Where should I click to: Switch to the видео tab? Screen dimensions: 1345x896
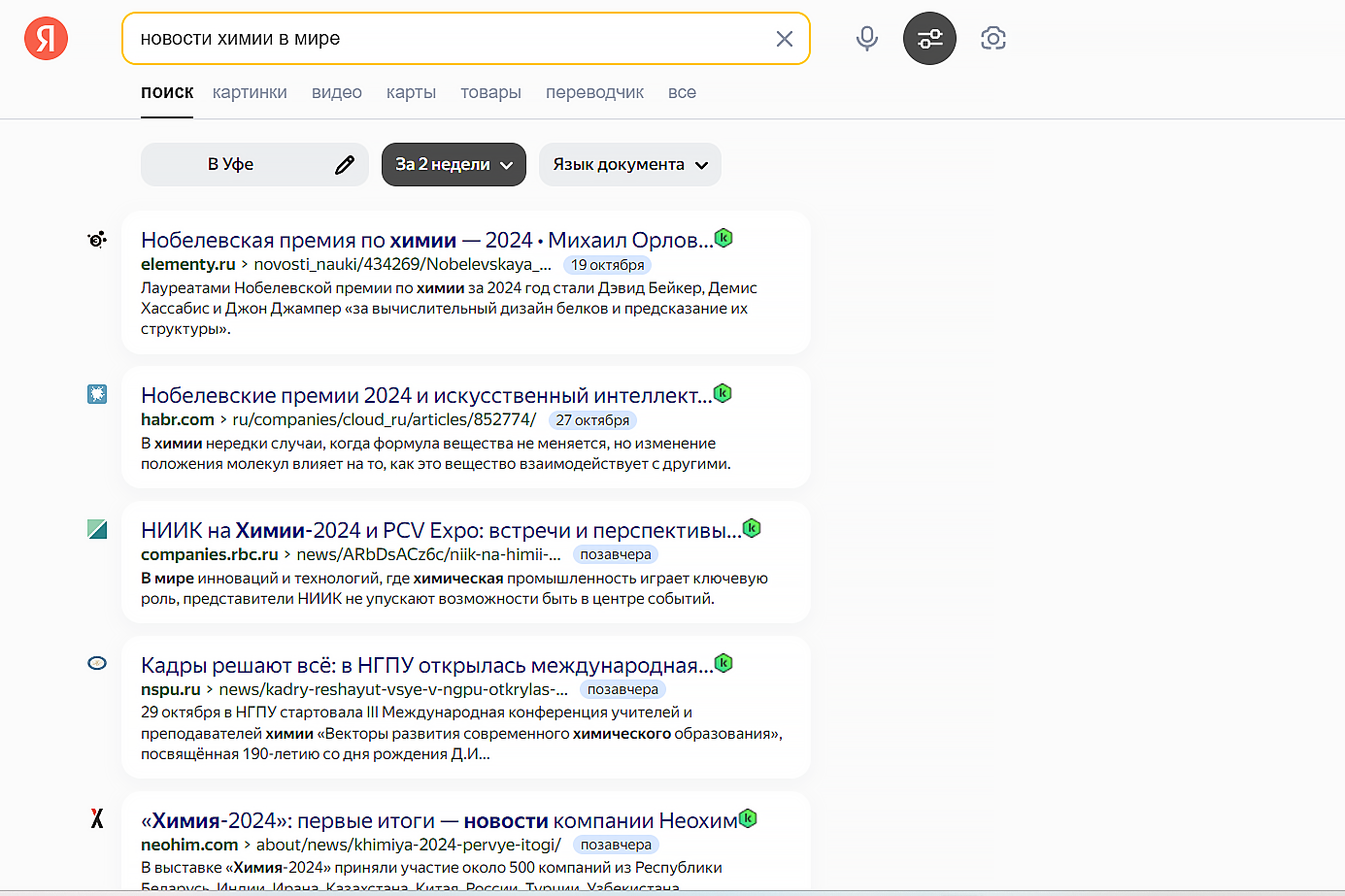(x=337, y=92)
